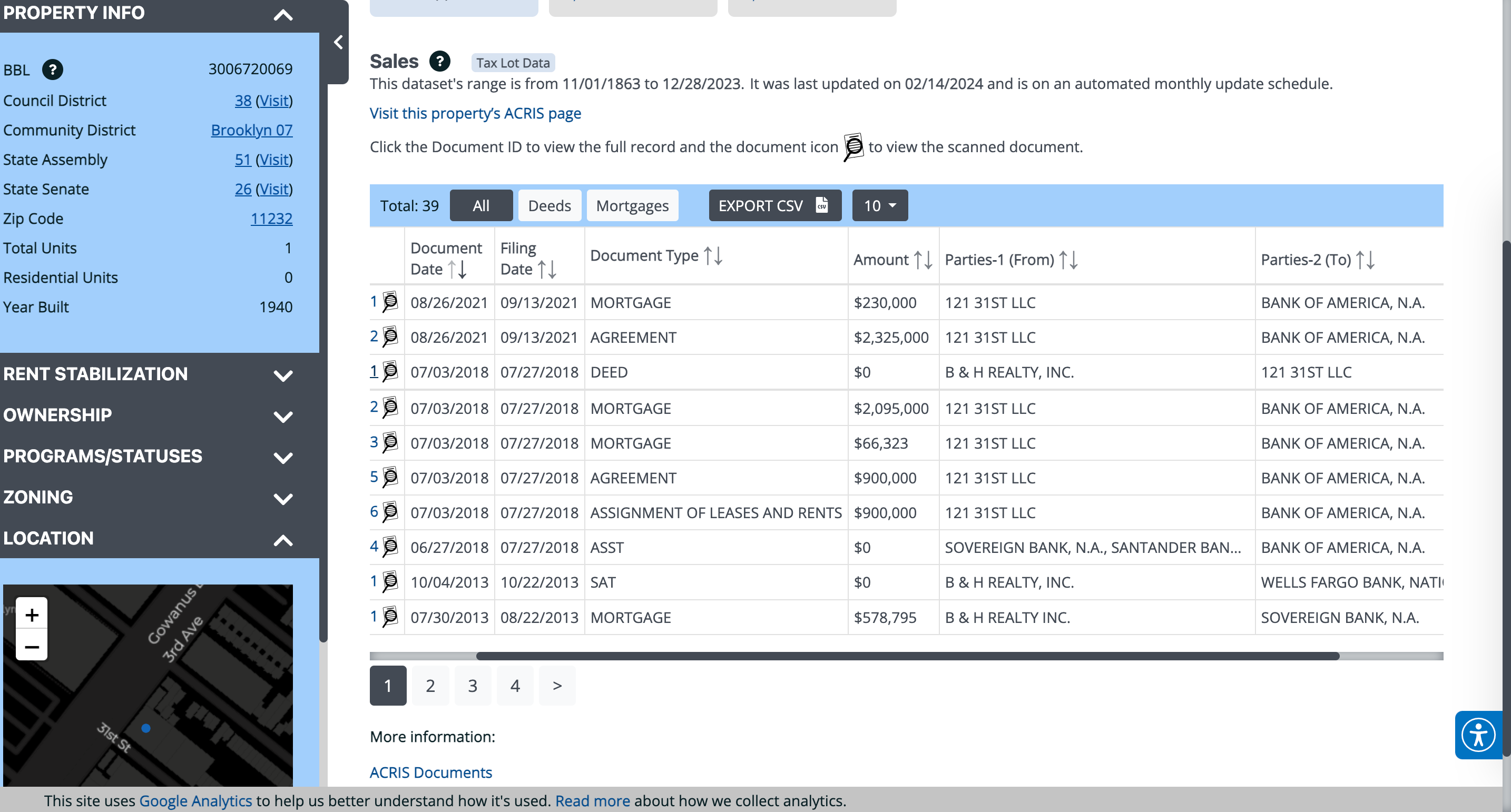This screenshot has height=812, width=1511.
Task: Click the Export CSV button
Action: (x=774, y=206)
